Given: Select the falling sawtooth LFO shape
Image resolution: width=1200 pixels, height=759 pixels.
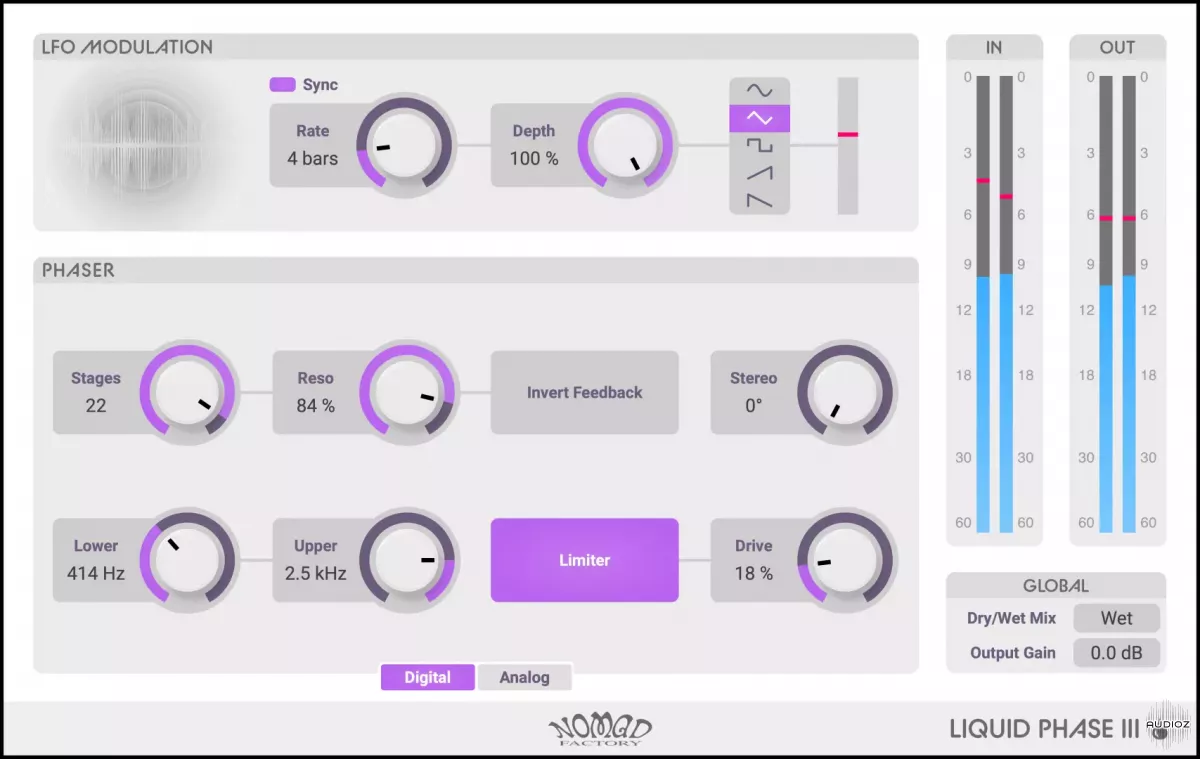Looking at the screenshot, I should click(760, 201).
